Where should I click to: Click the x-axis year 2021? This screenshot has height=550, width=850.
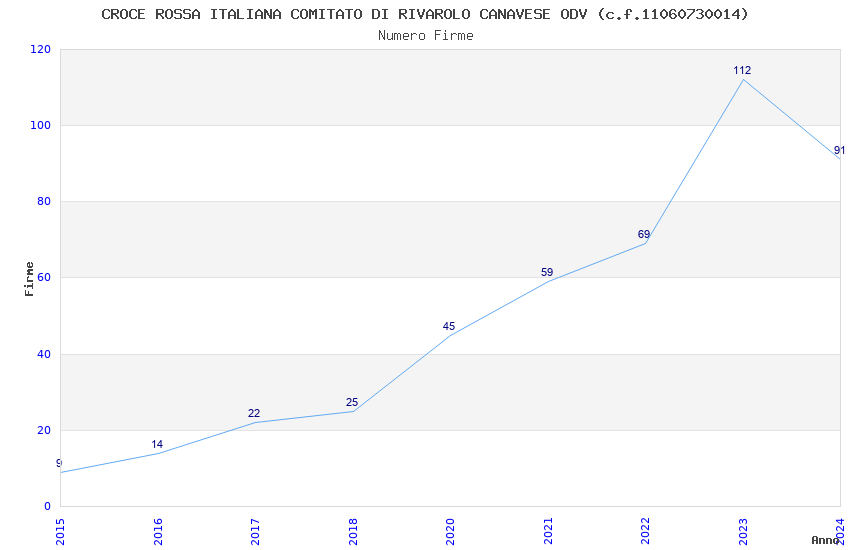pyautogui.click(x=548, y=532)
